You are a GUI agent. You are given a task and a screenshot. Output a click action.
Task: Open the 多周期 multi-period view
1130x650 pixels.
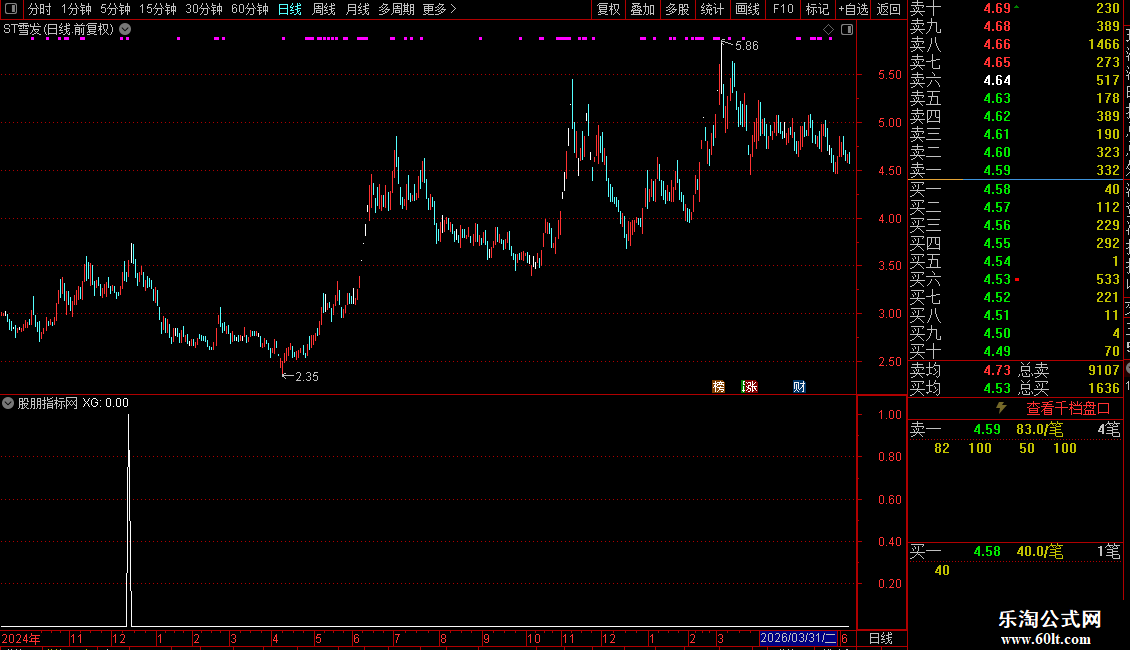click(396, 9)
